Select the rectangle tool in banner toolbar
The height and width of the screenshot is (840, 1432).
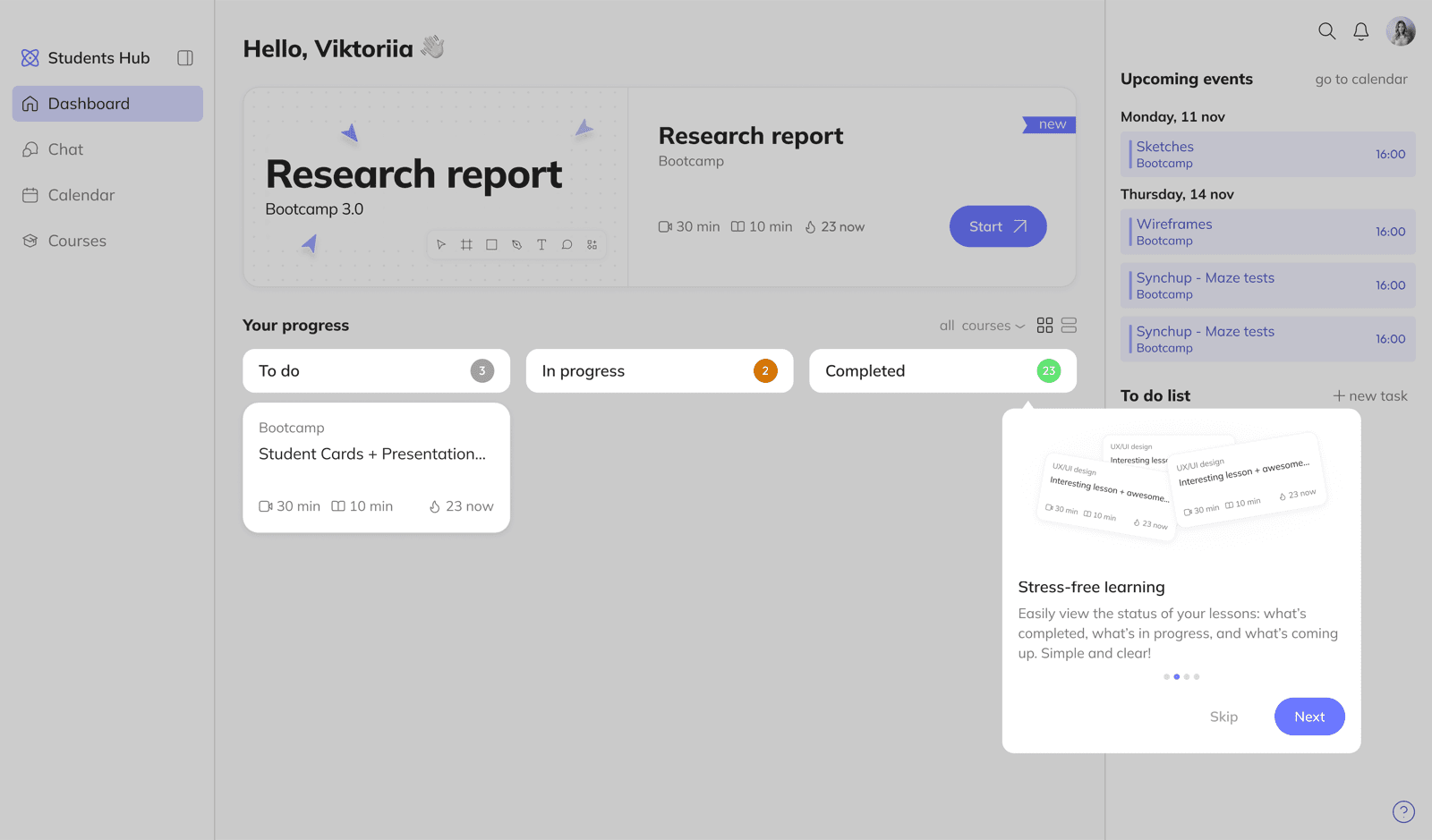pos(491,244)
